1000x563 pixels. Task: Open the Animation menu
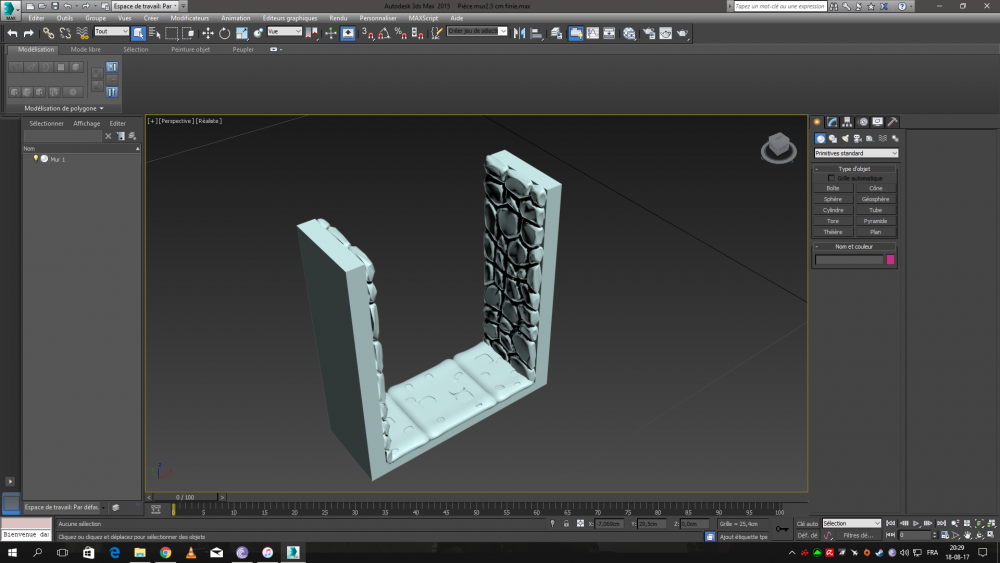pos(235,18)
